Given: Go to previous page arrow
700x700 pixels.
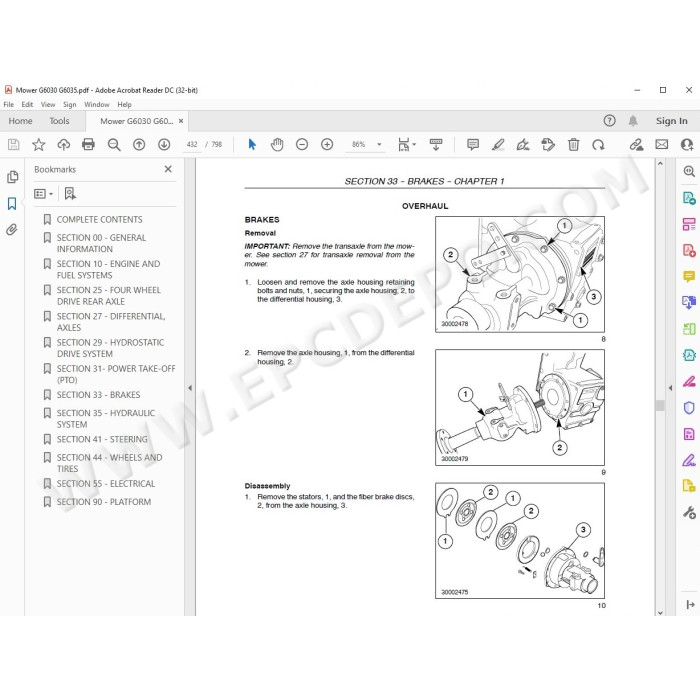Looking at the screenshot, I should (139, 144).
